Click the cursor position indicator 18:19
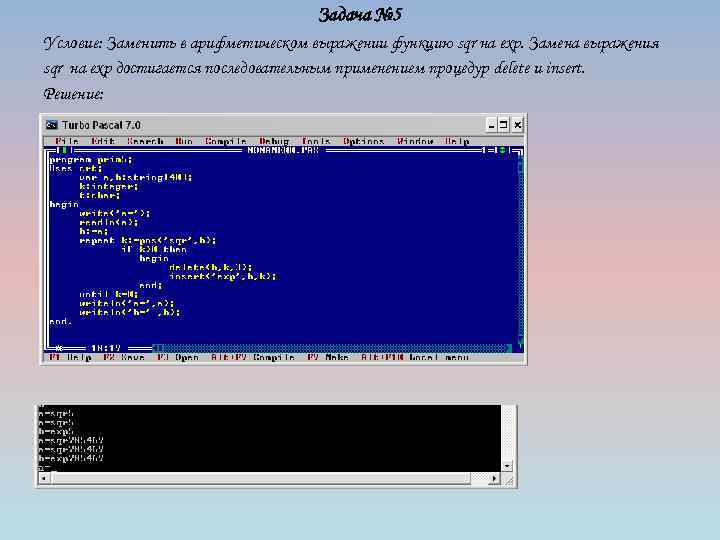Image resolution: width=720 pixels, height=540 pixels. coord(106,348)
